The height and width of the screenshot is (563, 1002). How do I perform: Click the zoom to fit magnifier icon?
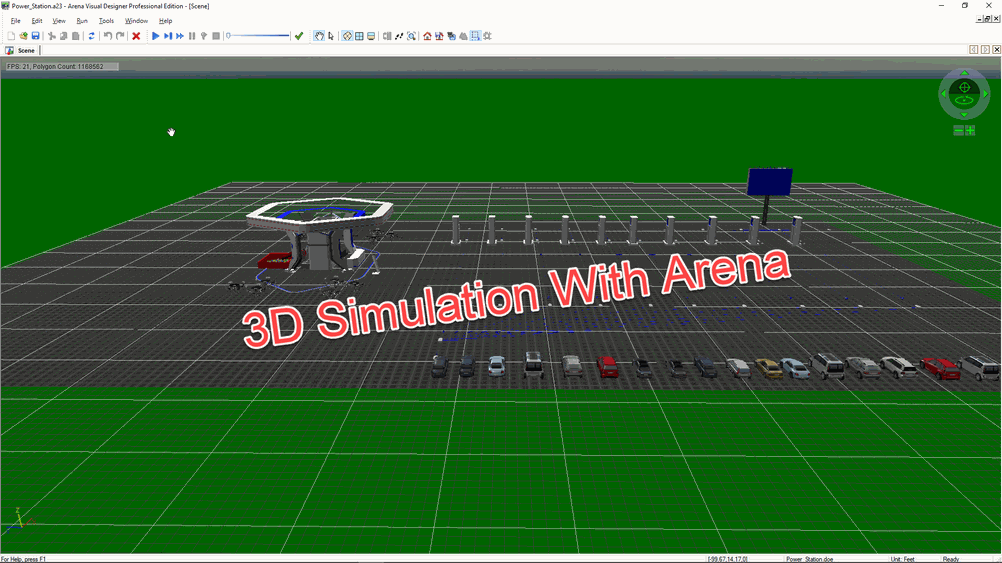click(x=412, y=36)
